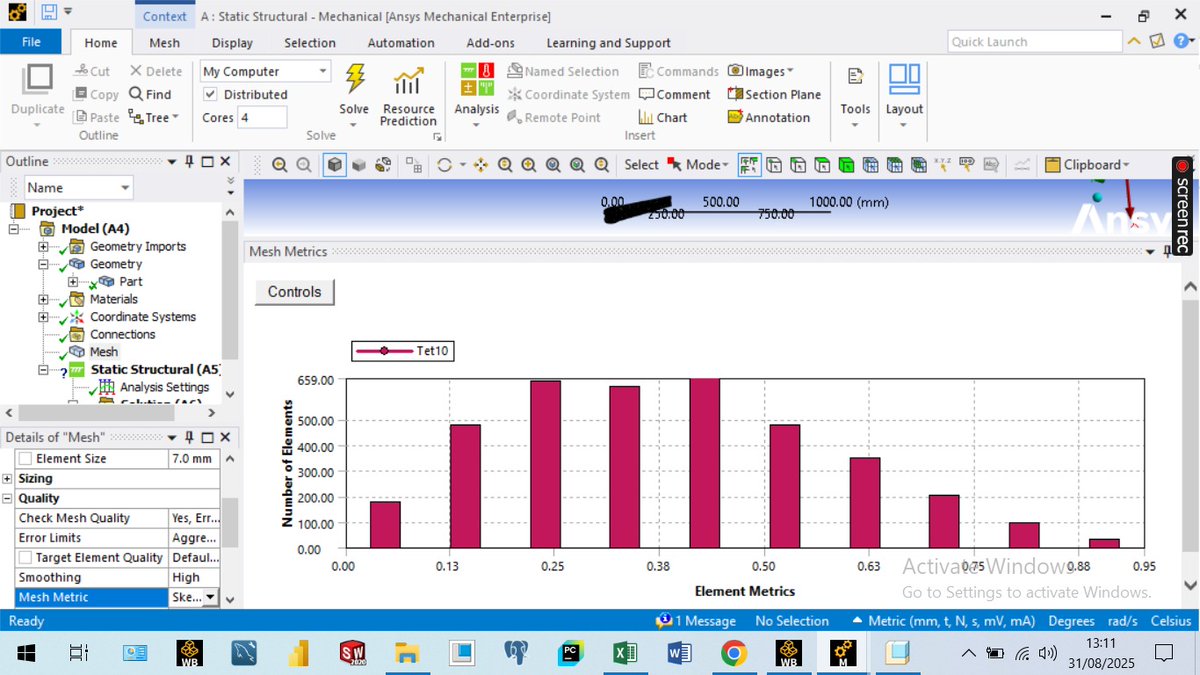1200x675 pixels.
Task: Select the Mesh item in the tree
Action: (x=104, y=352)
